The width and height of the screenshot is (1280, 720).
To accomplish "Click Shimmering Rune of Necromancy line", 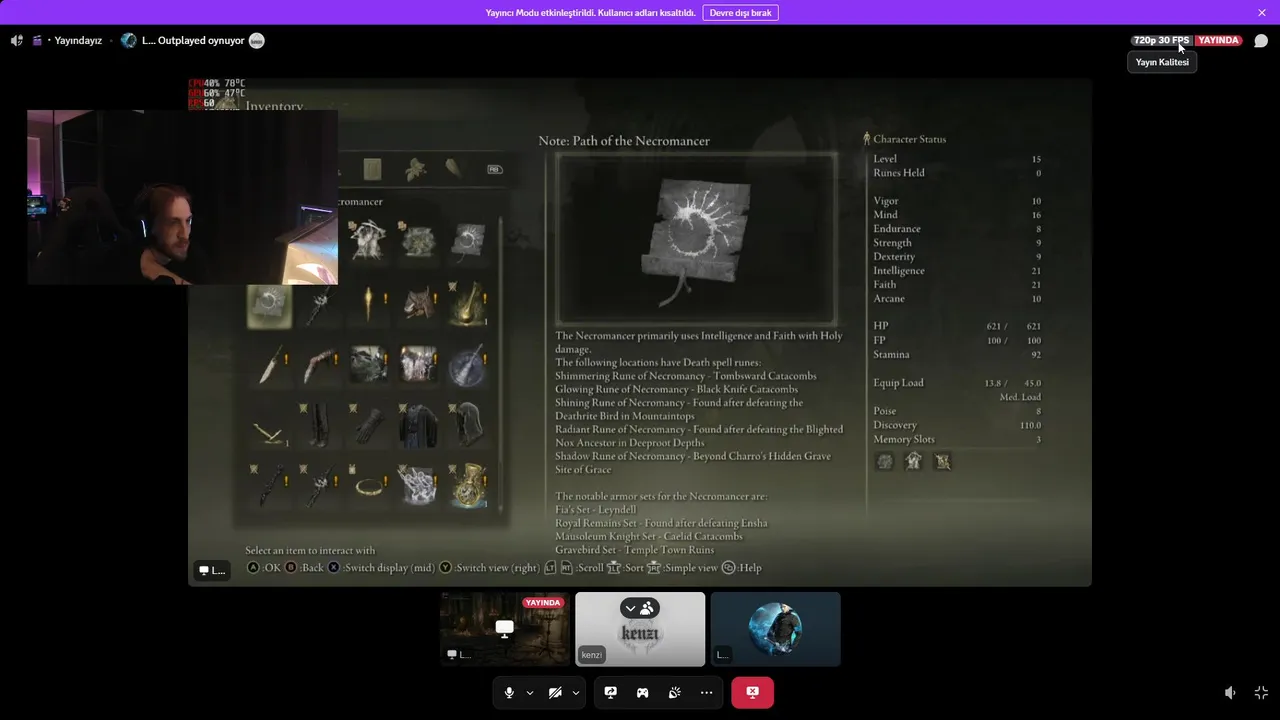I will coord(686,376).
